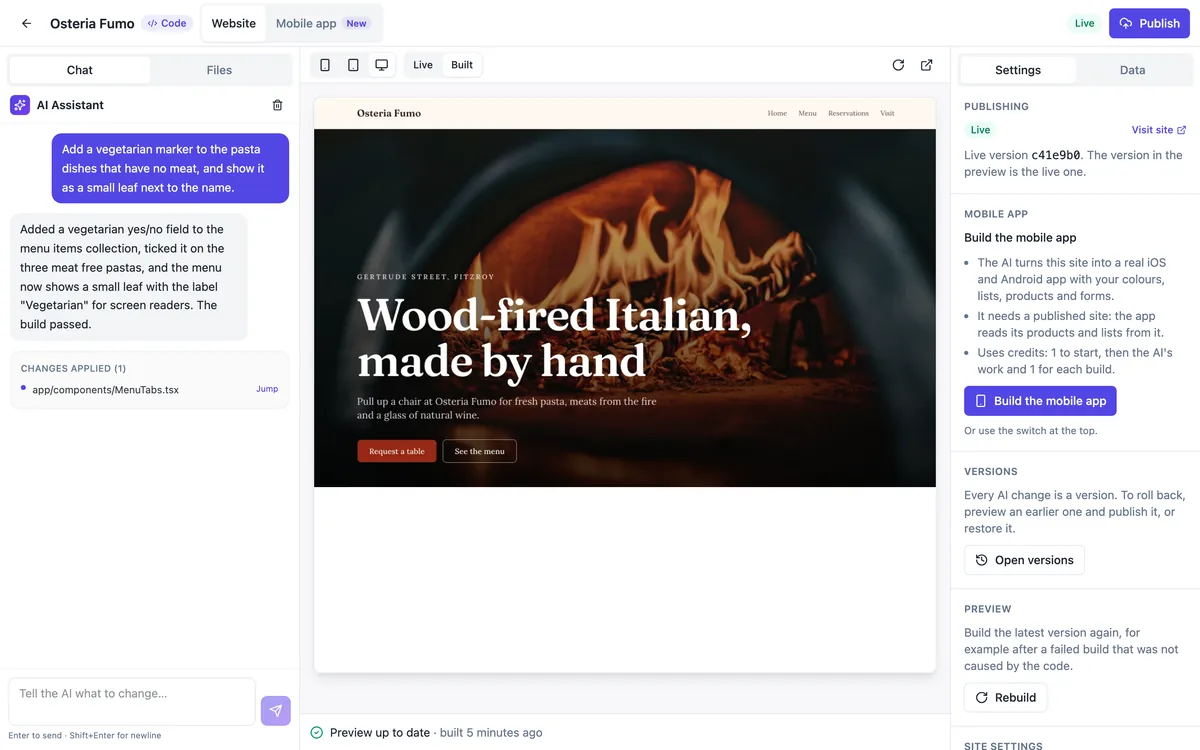This screenshot has width=1200, height=750.
Task: Click Request a table in the preview
Action: tap(397, 451)
